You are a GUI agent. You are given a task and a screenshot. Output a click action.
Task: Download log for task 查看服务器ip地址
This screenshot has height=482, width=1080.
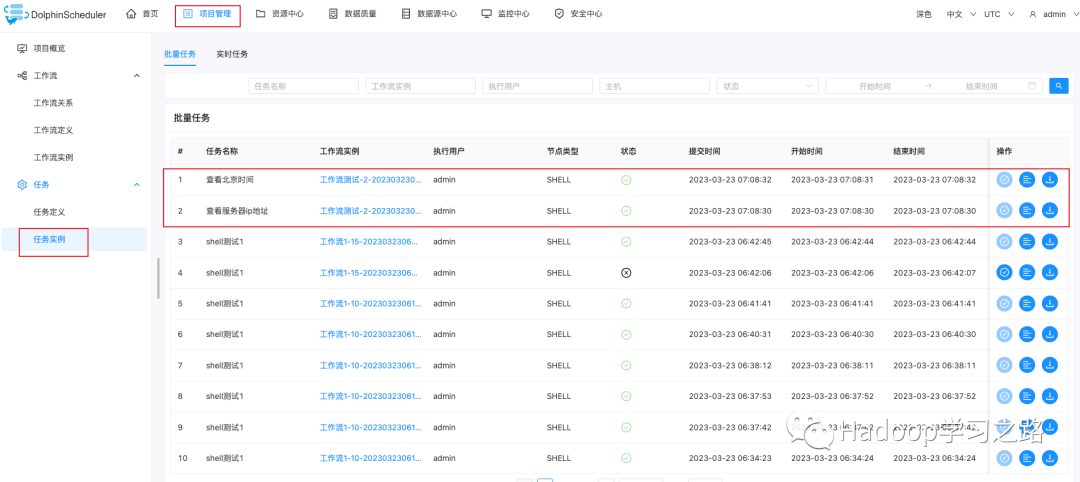(x=1050, y=211)
